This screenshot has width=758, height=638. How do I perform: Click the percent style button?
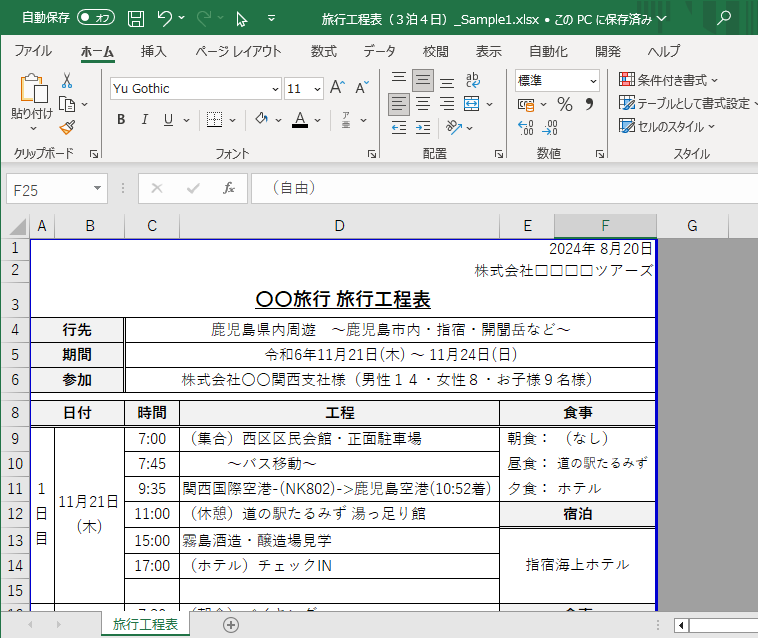pos(565,104)
